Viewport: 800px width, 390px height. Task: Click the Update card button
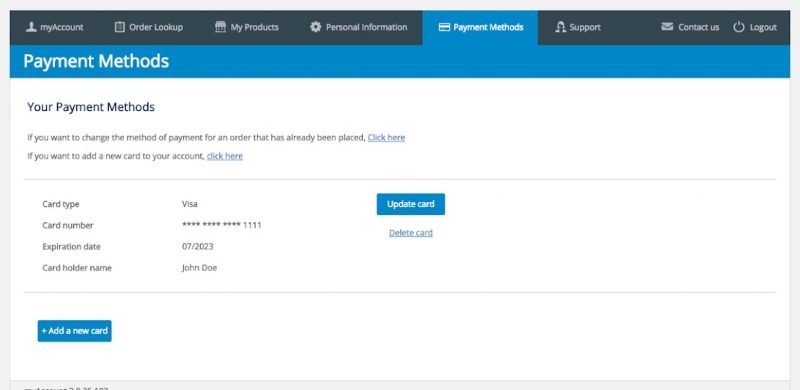(x=411, y=204)
